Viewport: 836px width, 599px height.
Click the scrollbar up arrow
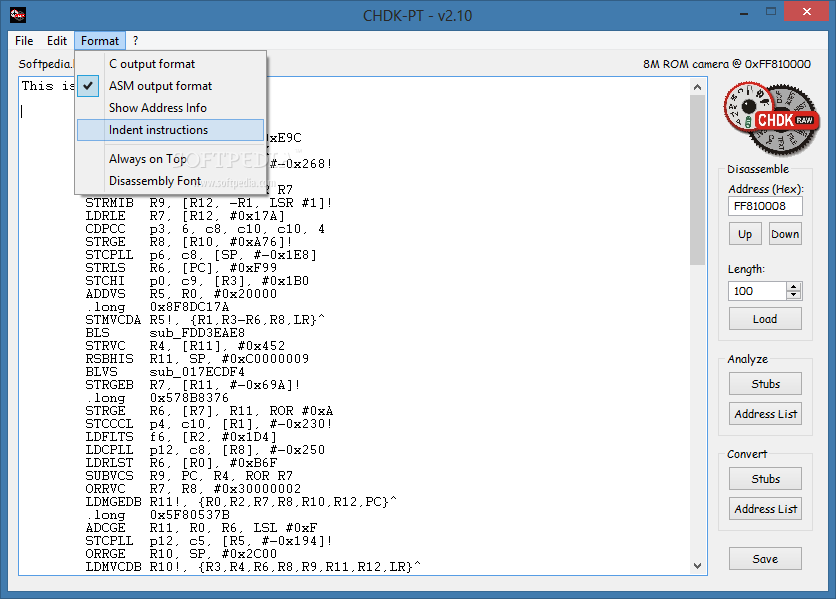[697, 87]
